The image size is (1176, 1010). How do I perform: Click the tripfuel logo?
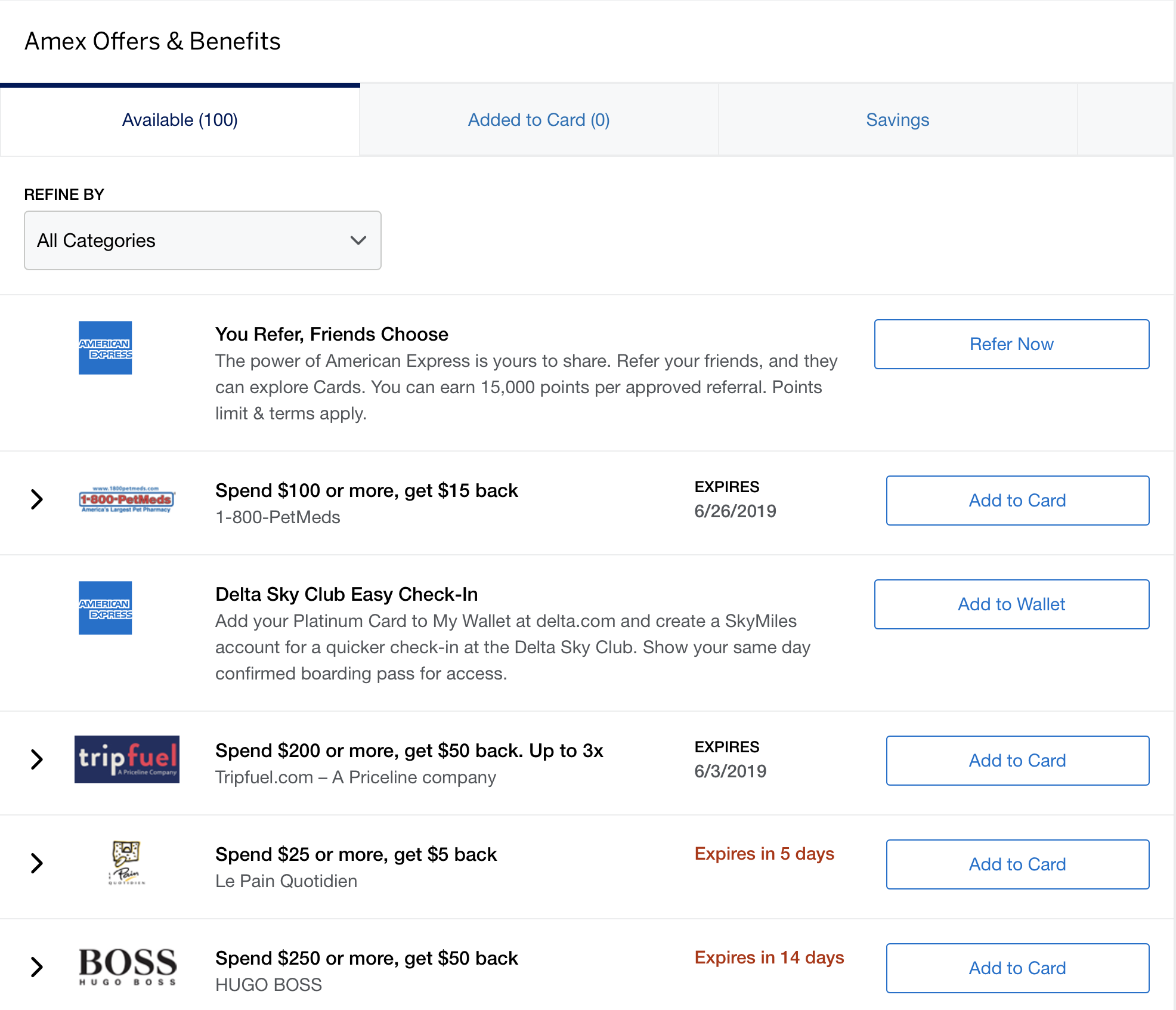126,759
